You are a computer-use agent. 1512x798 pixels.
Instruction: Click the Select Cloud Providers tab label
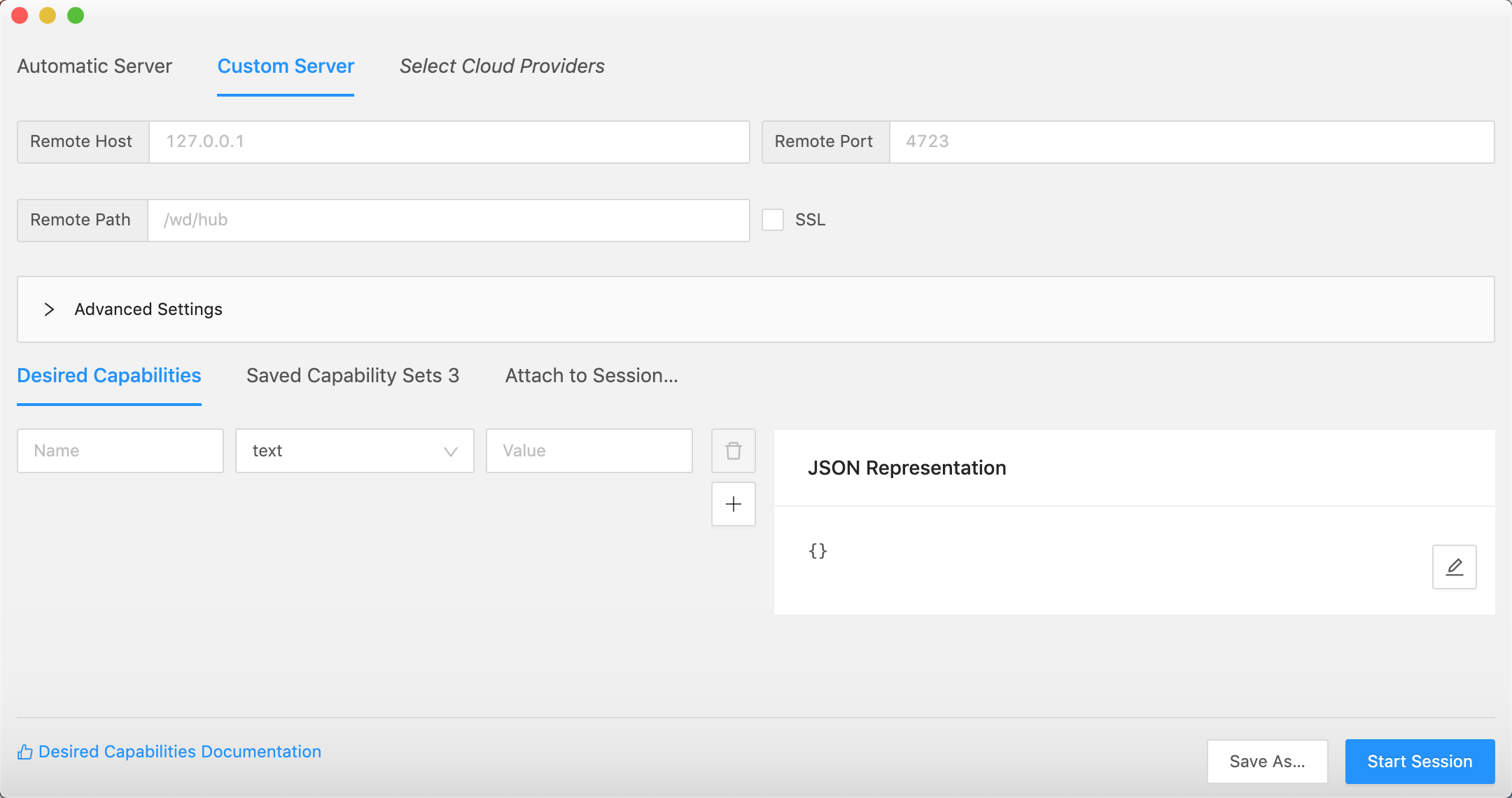point(500,66)
